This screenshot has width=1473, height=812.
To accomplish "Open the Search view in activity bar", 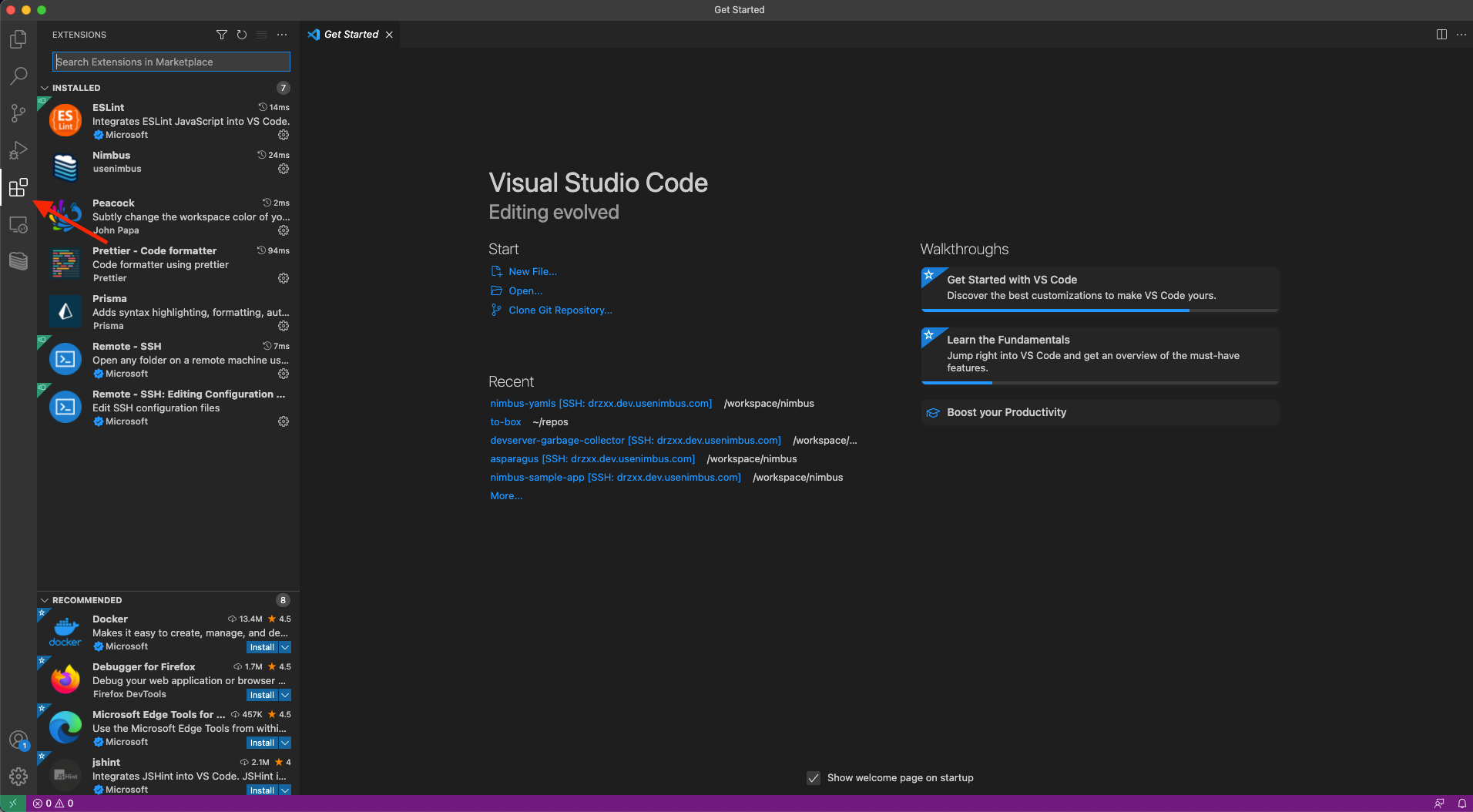I will tap(18, 75).
